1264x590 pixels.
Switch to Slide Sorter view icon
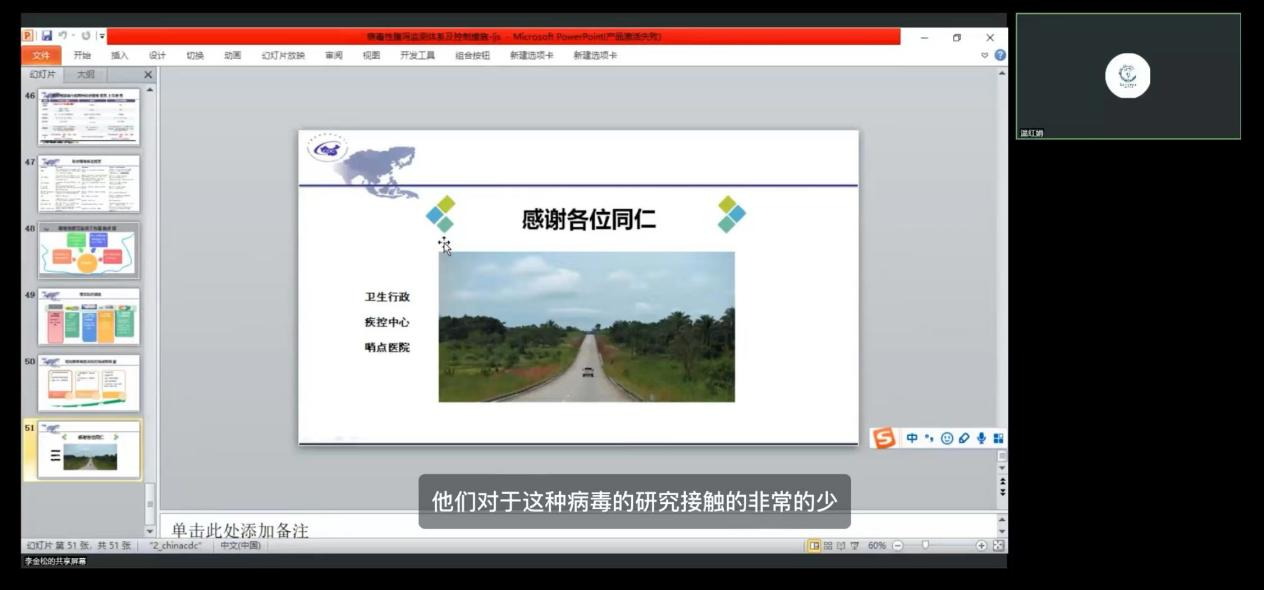click(x=828, y=546)
